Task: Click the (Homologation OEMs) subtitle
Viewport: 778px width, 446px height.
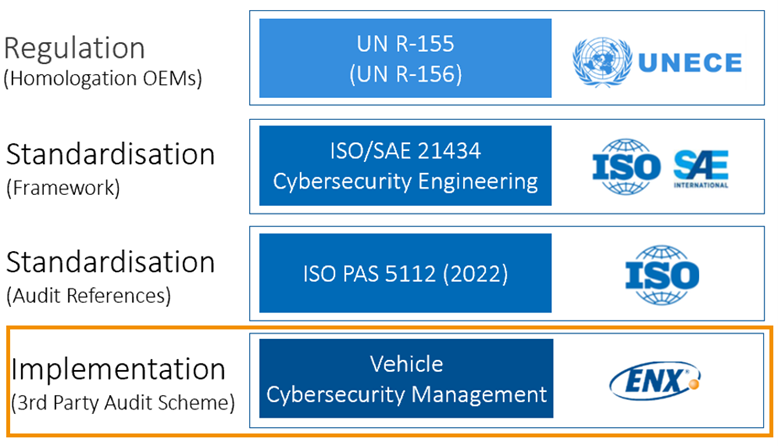Action: pyautogui.click(x=103, y=78)
